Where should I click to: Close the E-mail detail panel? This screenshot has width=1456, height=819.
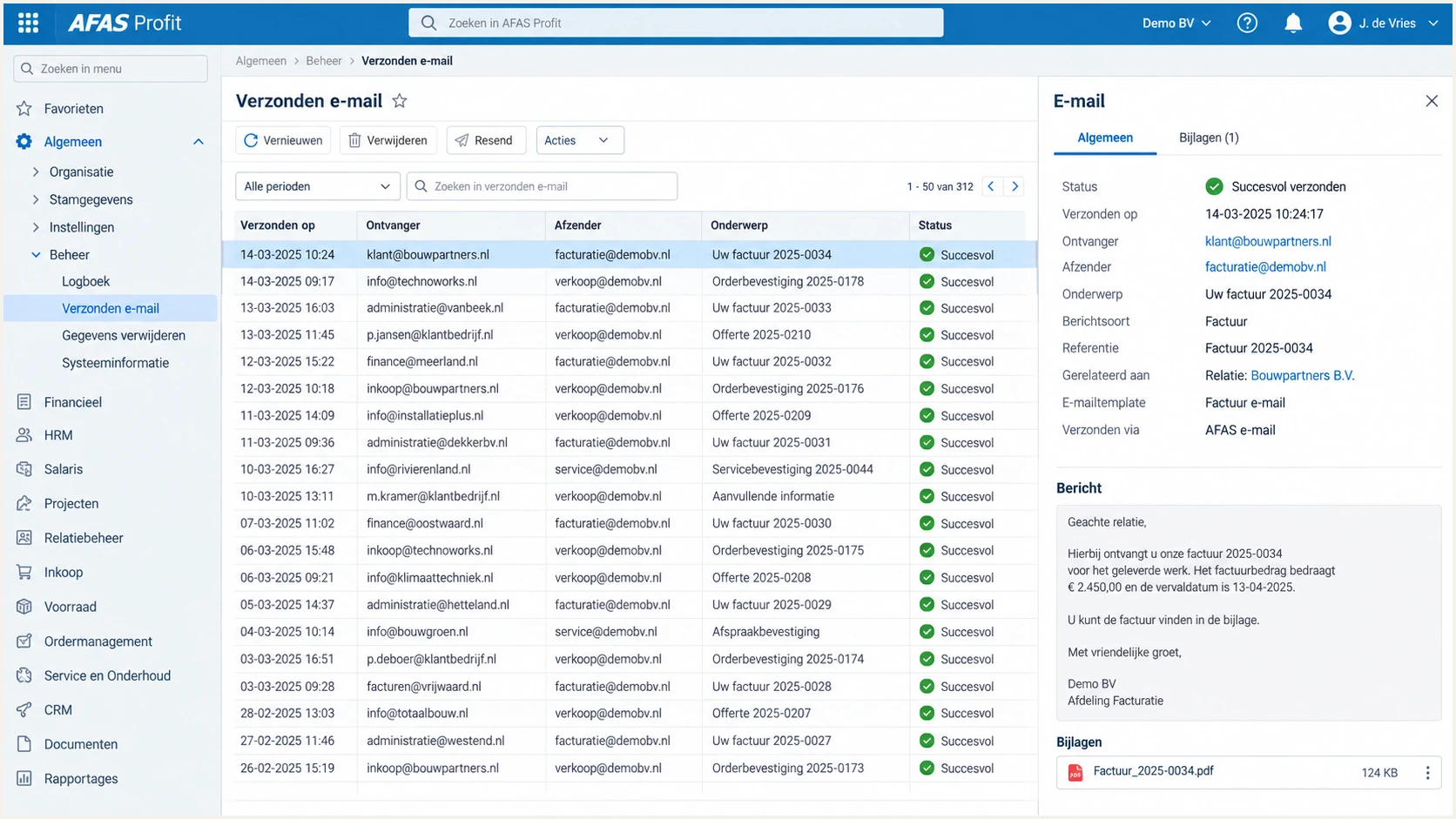(1432, 101)
